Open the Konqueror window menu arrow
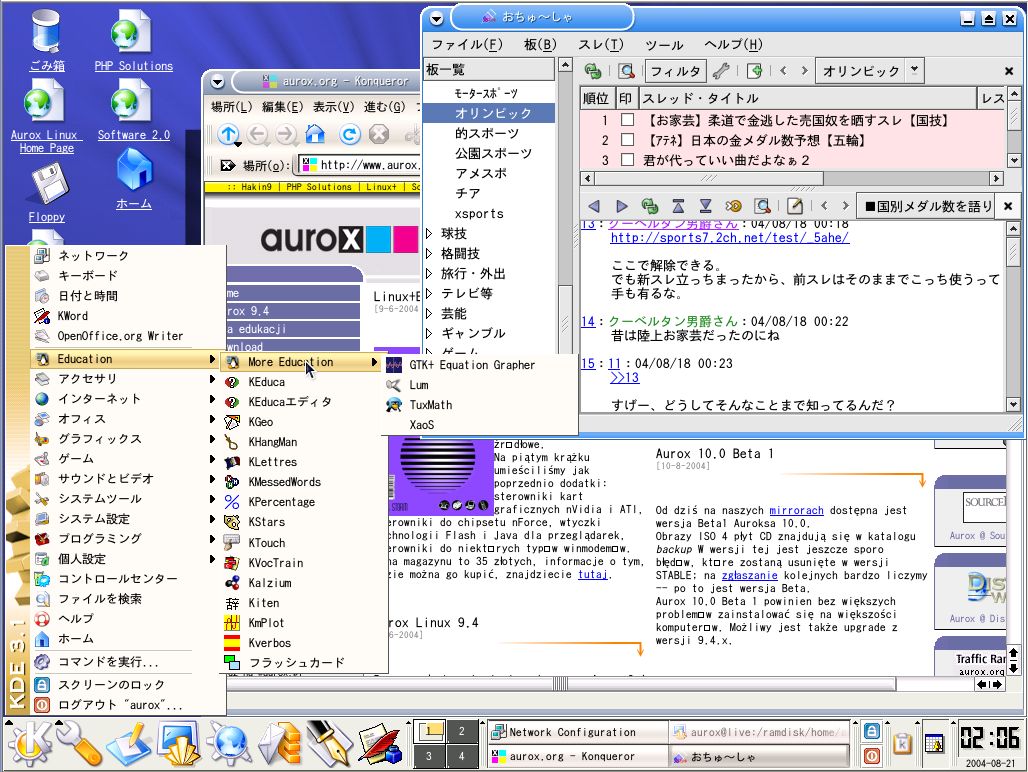Screen dimensions: 1028x772 (x=218, y=82)
